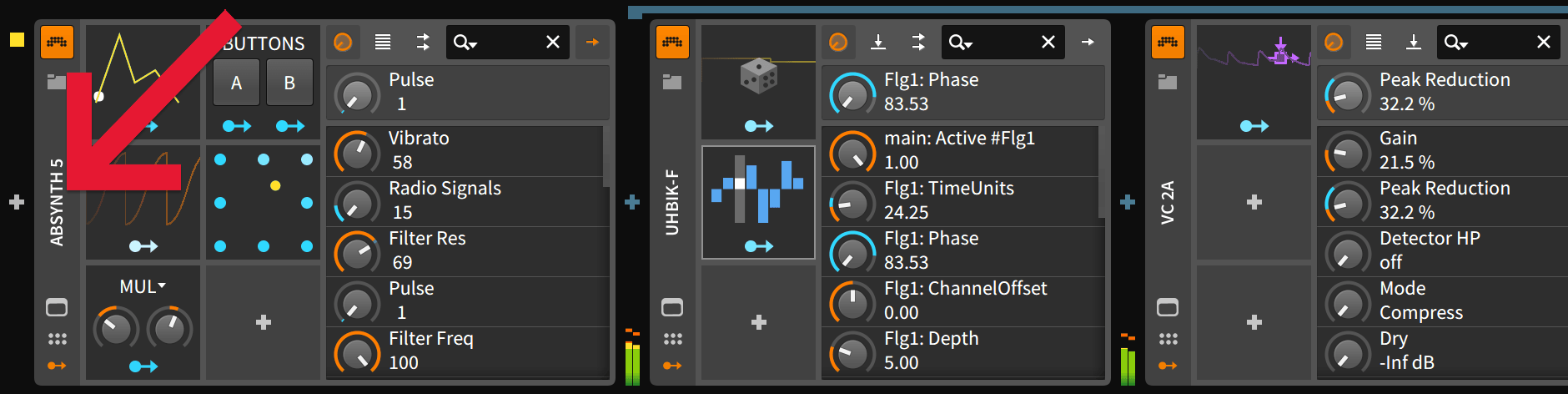Adjust the main: Active #Flg1 knob
The image size is (1568, 394).
pyautogui.click(x=852, y=153)
